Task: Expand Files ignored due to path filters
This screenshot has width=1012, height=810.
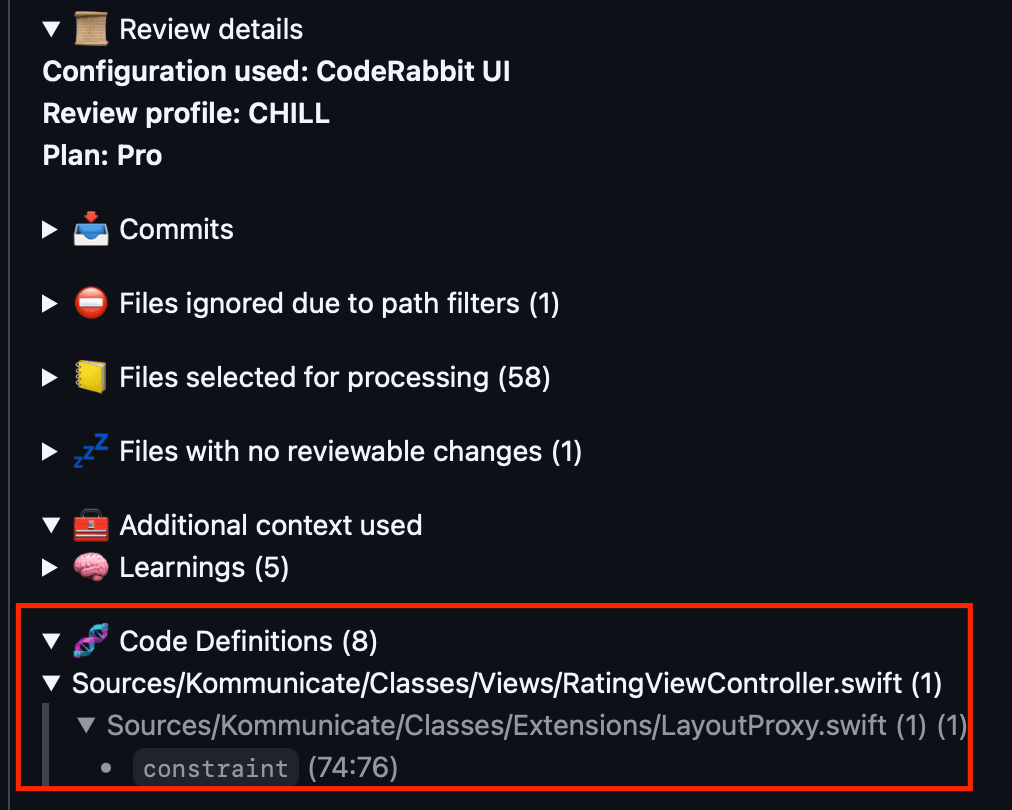Action: click(50, 302)
